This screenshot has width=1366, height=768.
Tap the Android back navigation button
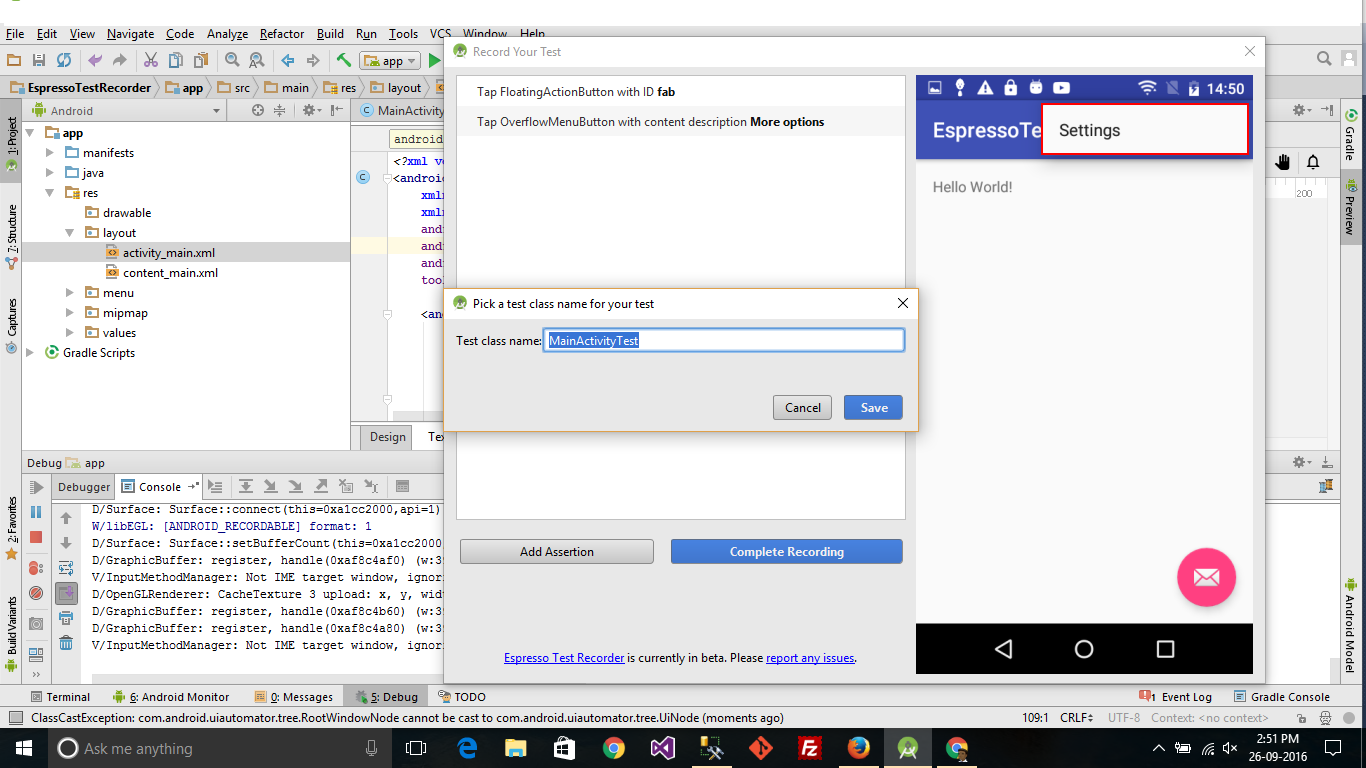click(x=1003, y=649)
